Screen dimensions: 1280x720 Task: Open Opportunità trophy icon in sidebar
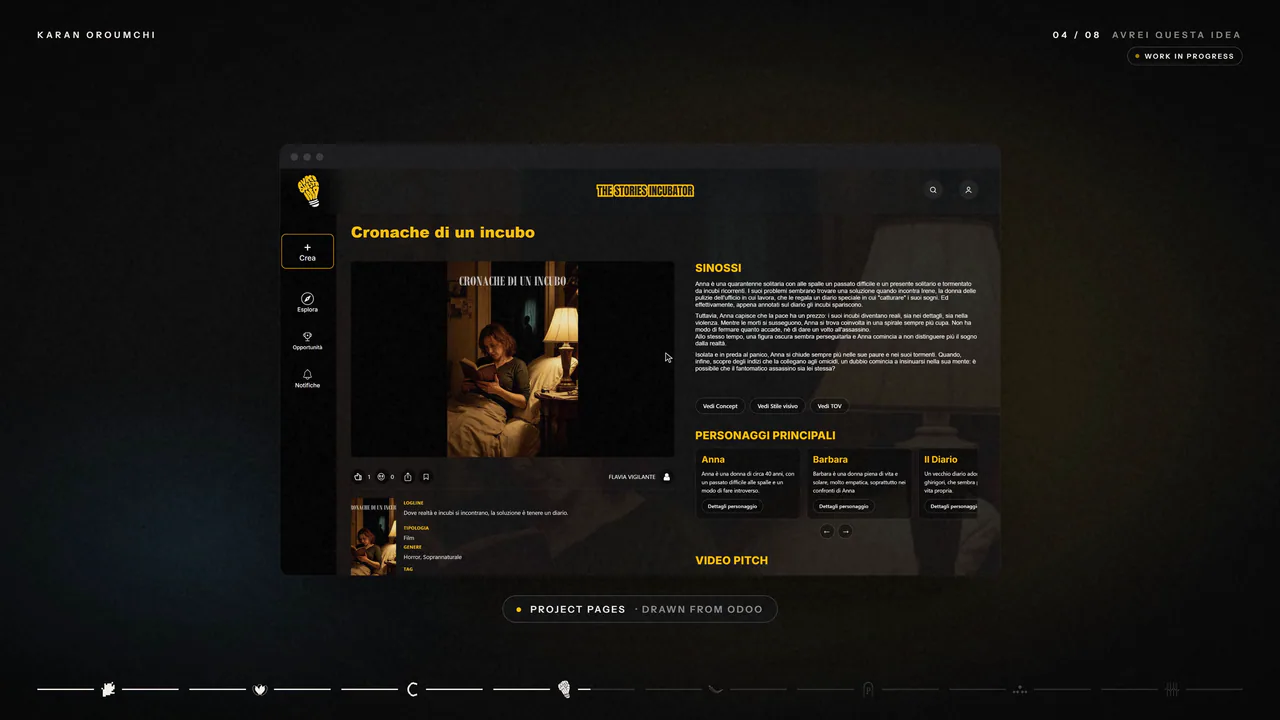click(x=307, y=337)
